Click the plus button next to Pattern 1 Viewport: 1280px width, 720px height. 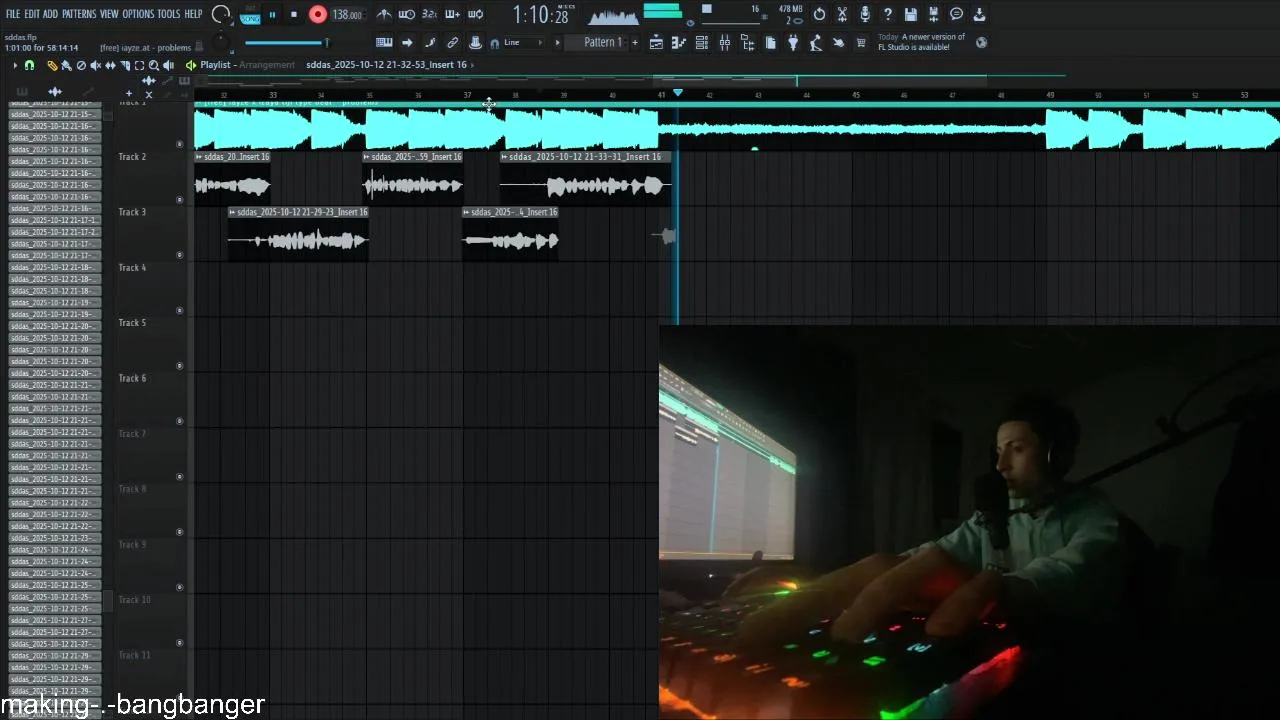635,42
